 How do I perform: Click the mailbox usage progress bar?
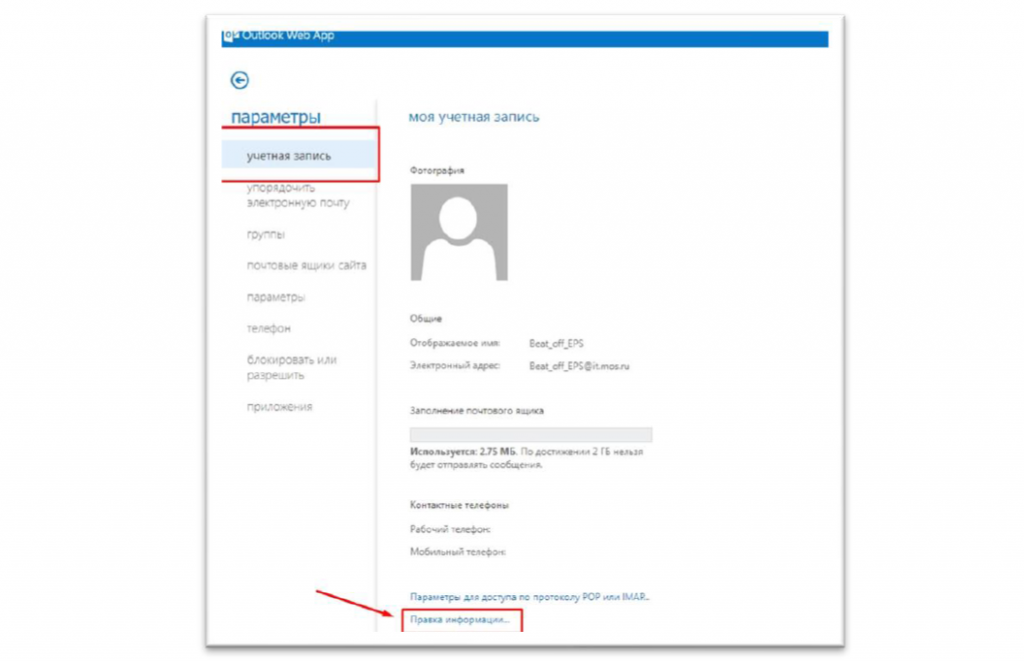(x=530, y=435)
